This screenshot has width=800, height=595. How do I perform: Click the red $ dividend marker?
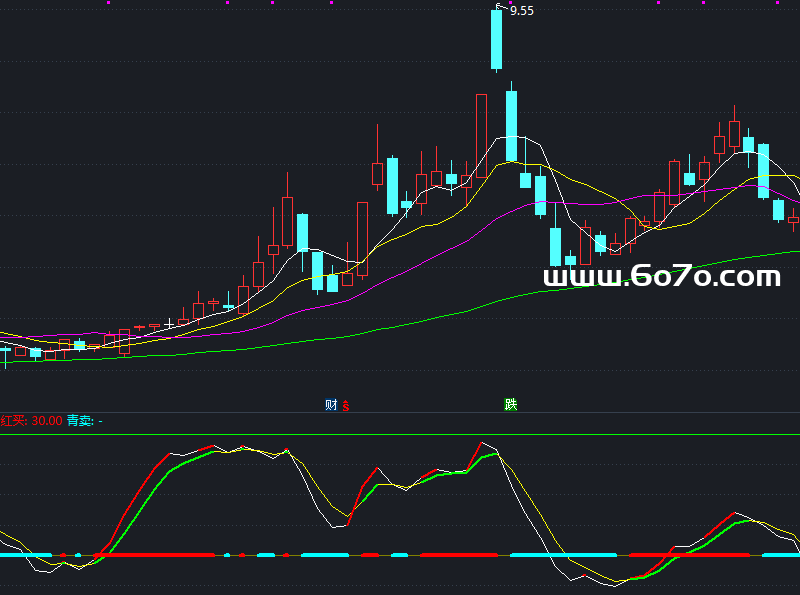346,405
